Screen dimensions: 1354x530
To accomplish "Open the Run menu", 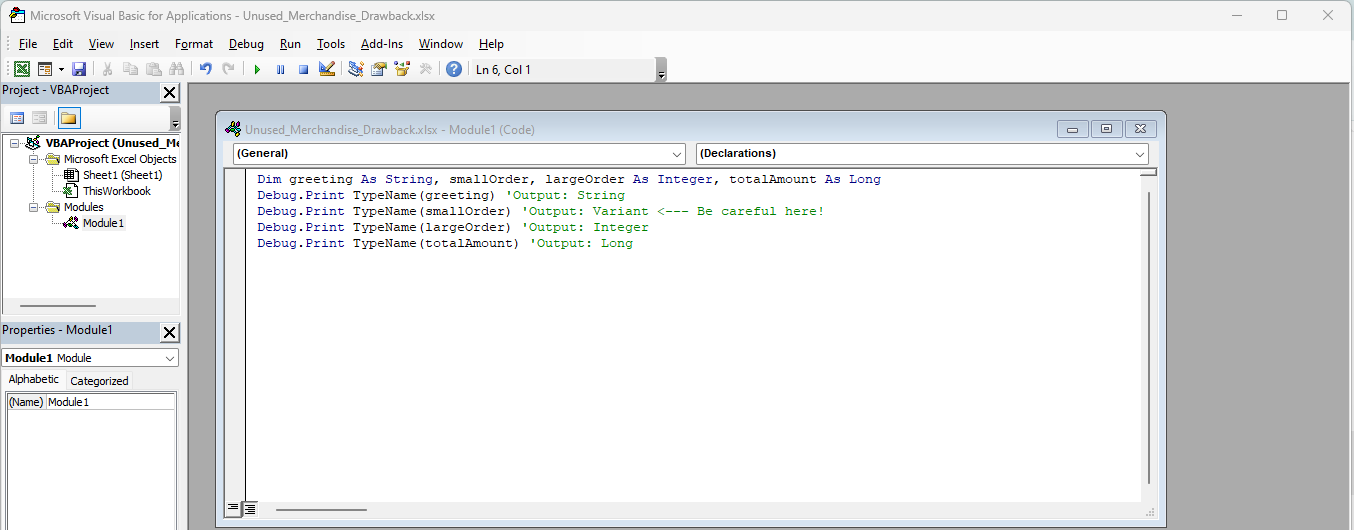I will pos(290,44).
